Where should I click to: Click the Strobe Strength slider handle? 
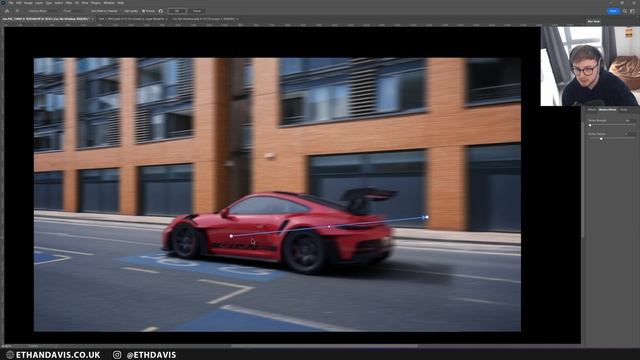tap(590, 125)
